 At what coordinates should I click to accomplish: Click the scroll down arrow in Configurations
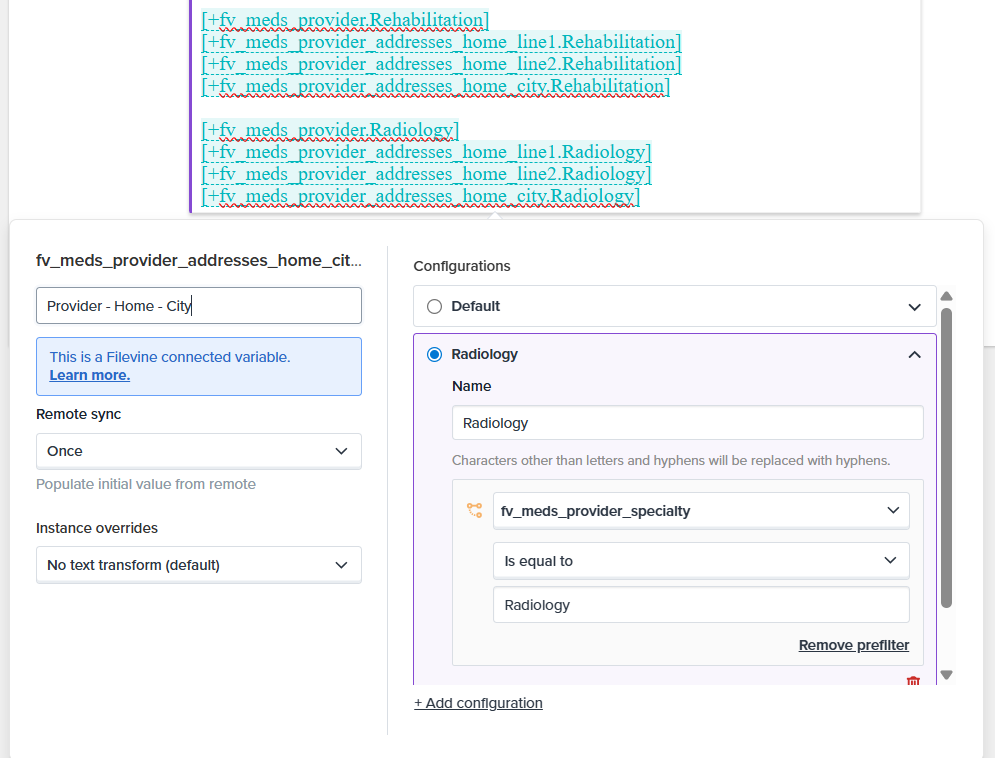[946, 675]
